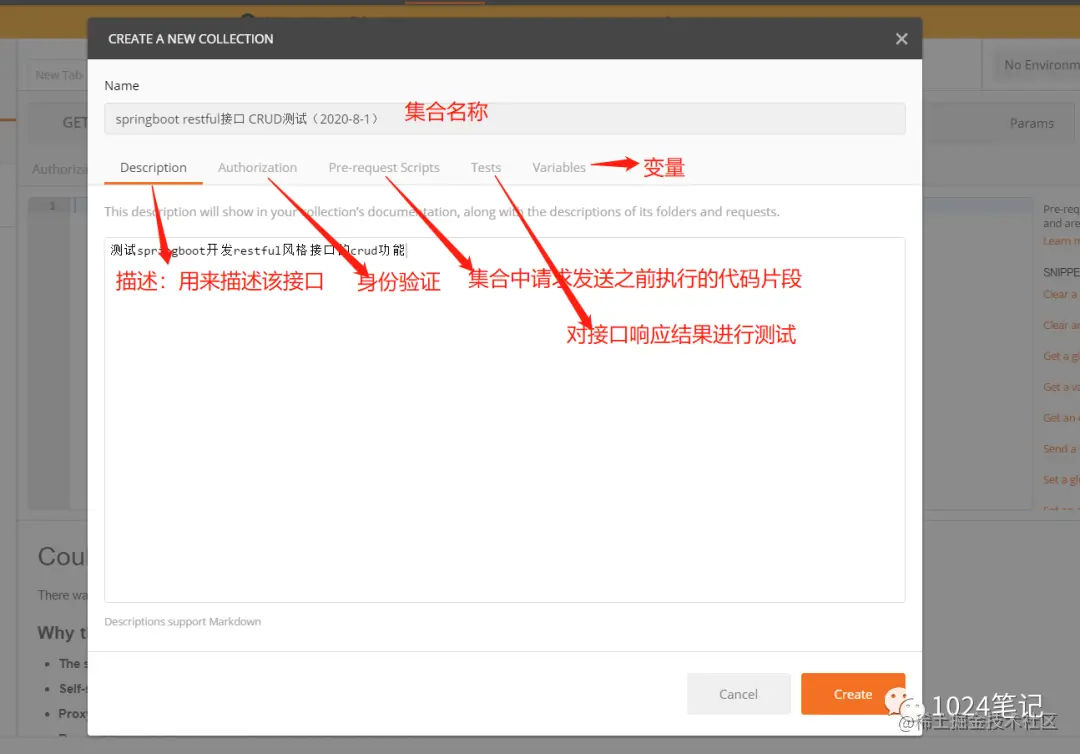Switch to the Description tab
This screenshot has height=754, width=1080.
(153, 167)
